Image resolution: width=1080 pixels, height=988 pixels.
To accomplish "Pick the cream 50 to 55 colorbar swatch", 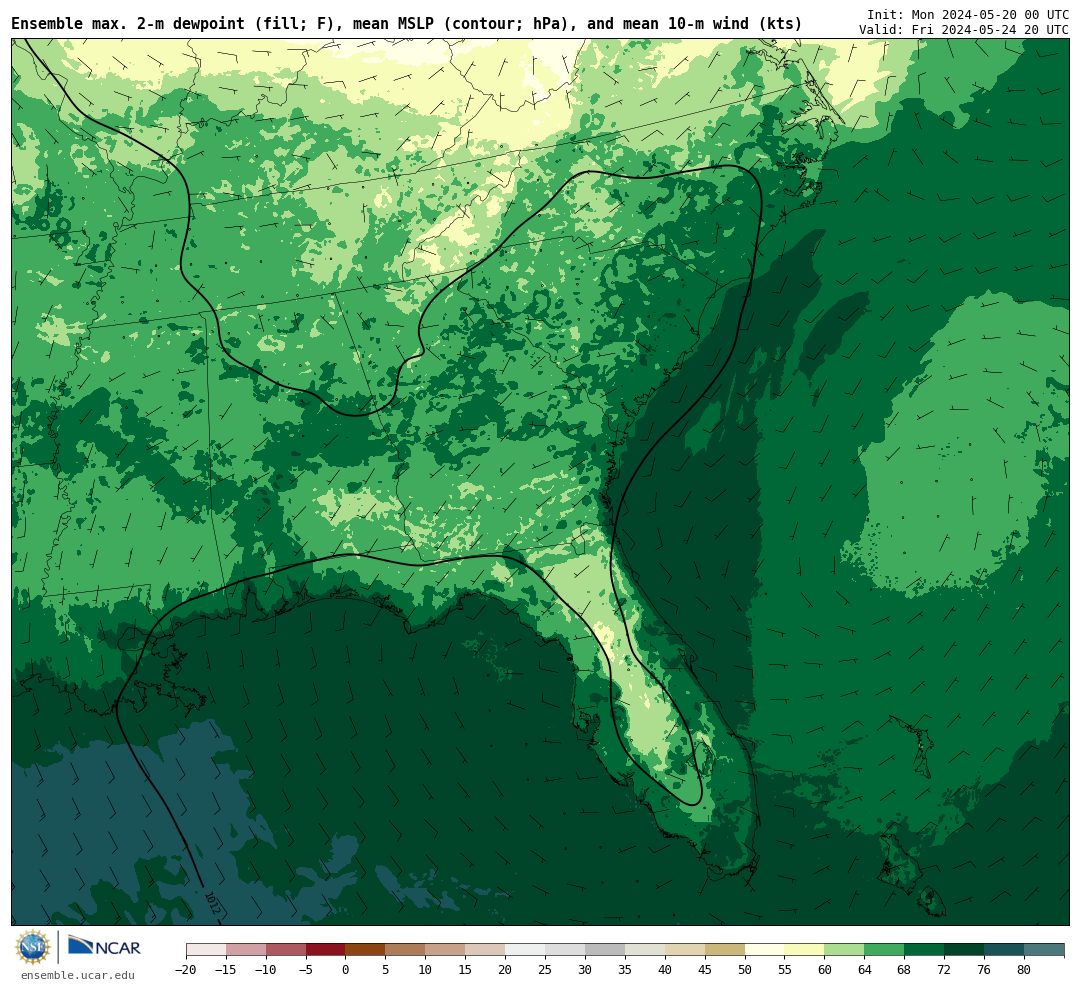I will click(x=765, y=950).
